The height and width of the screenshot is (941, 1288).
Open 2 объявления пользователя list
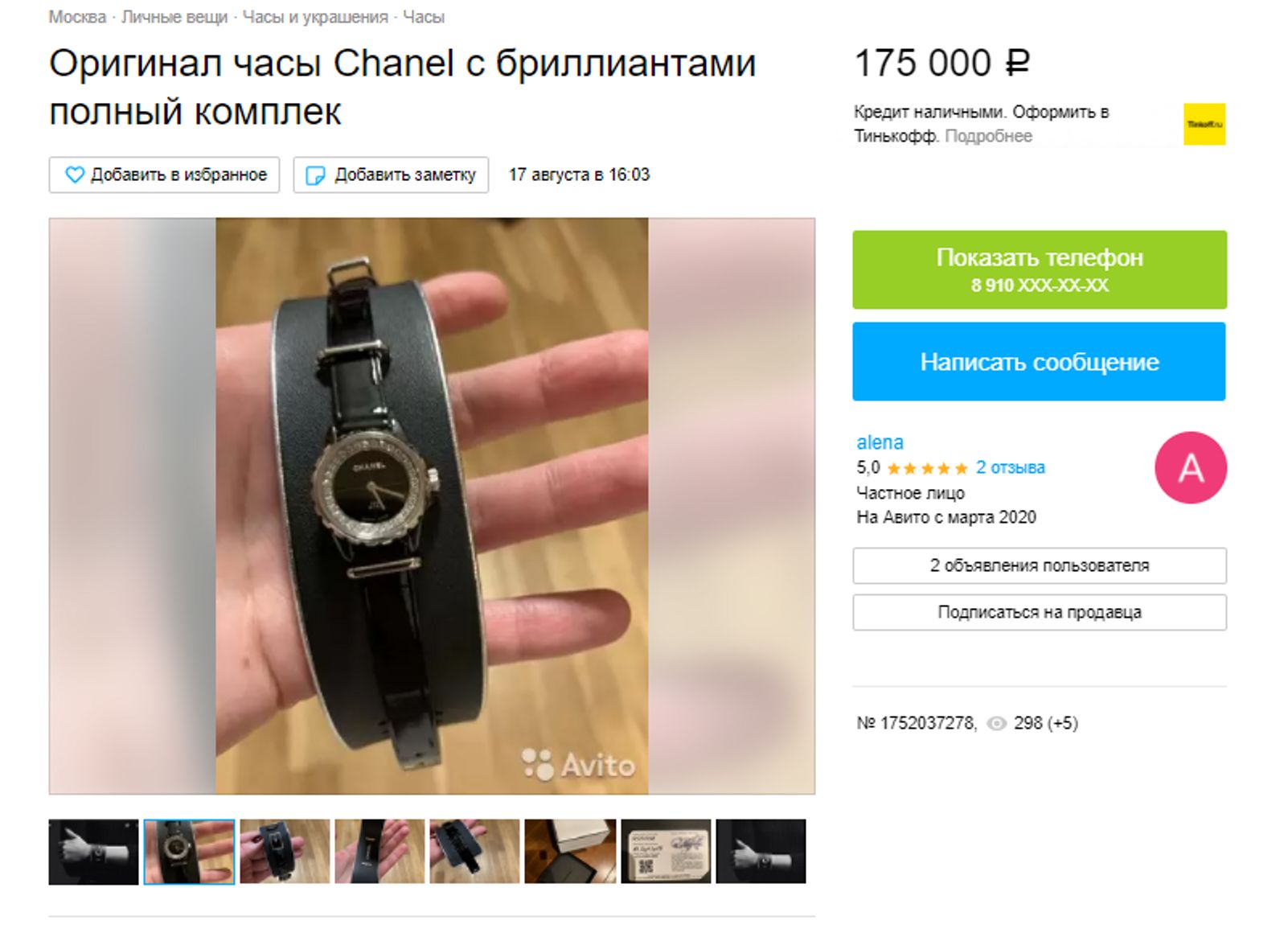(1040, 565)
